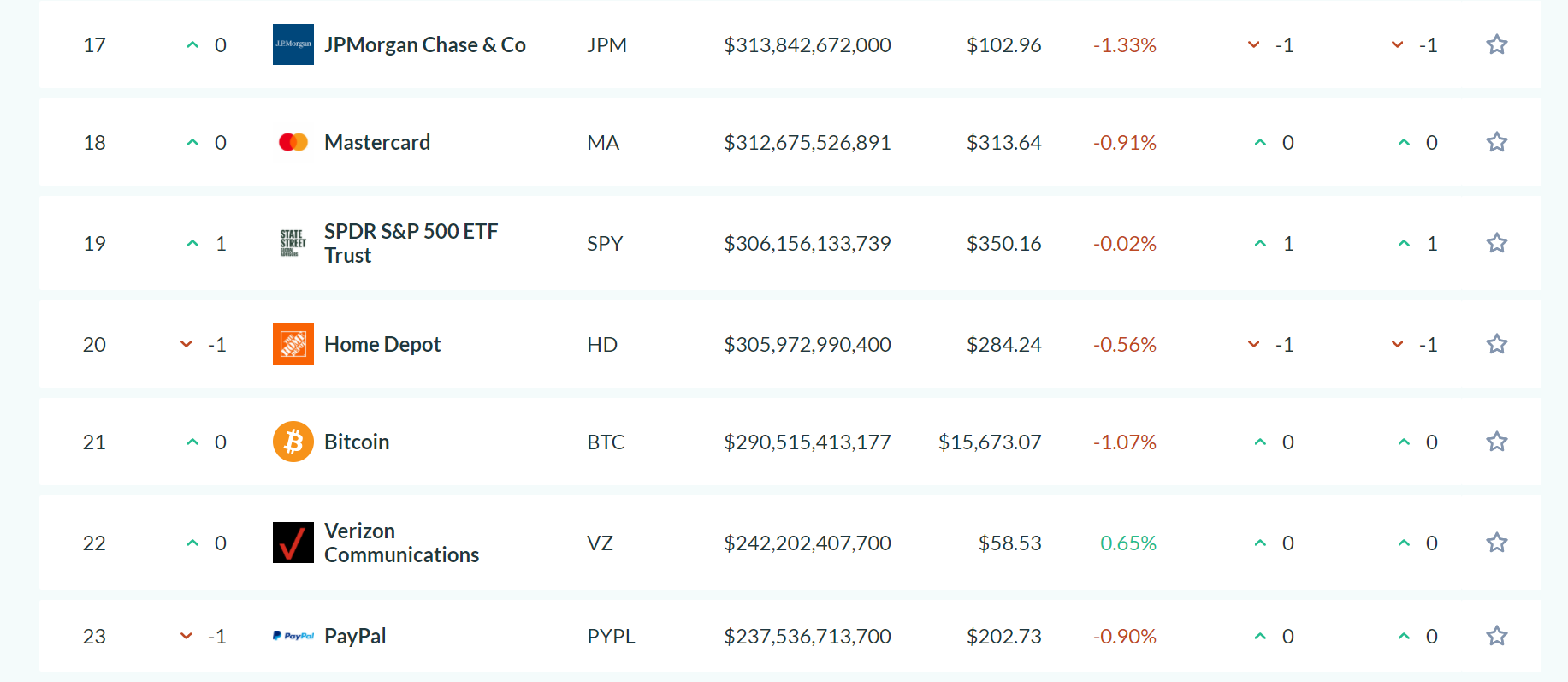Screen dimensions: 1568x682
Task: Click the JPMorgan Chase logo icon
Action: [293, 44]
